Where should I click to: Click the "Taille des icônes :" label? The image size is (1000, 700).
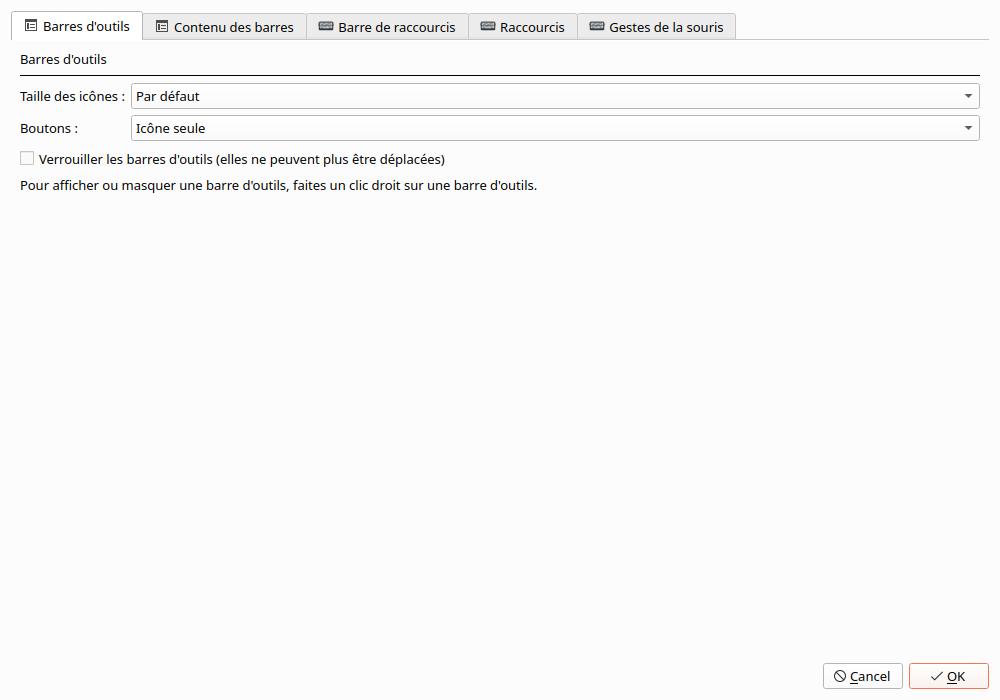point(73,96)
